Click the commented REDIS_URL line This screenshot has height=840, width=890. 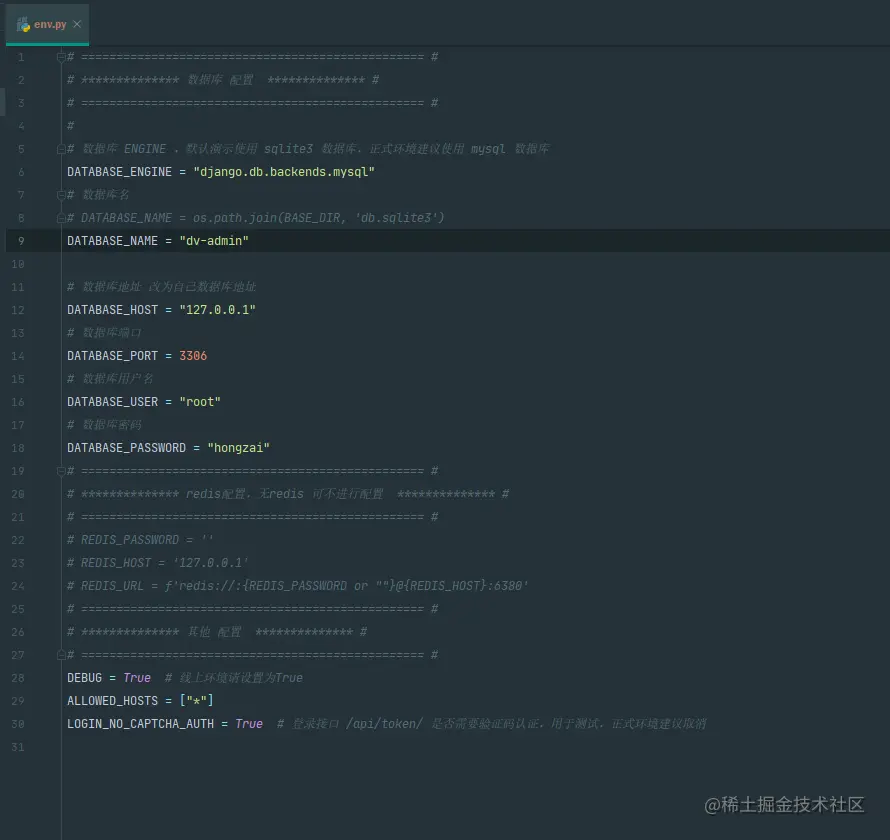(297, 586)
